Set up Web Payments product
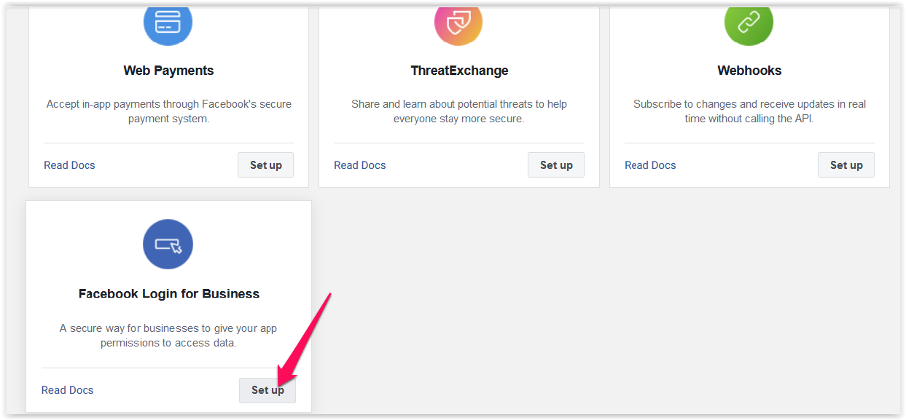Viewport: 906px width, 420px height. tap(266, 165)
